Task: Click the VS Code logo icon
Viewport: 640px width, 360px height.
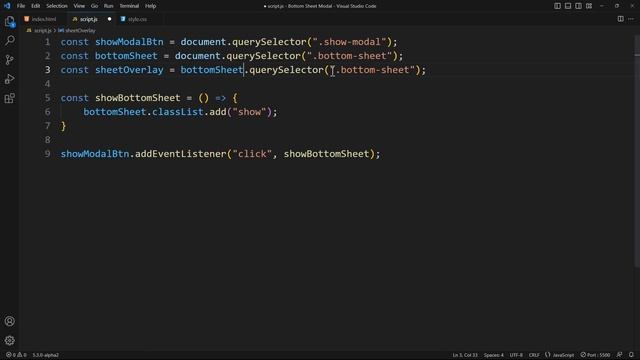Action: click(x=7, y=6)
